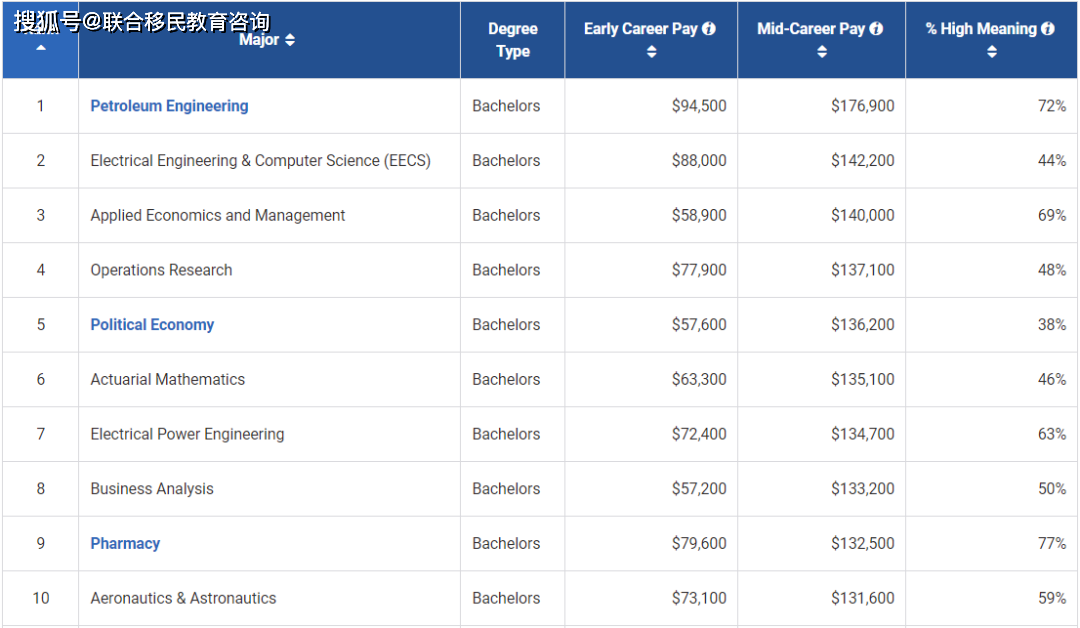Click the $140,000 mid-career pay value
Viewport: 1080px width, 628px height.
(x=862, y=216)
